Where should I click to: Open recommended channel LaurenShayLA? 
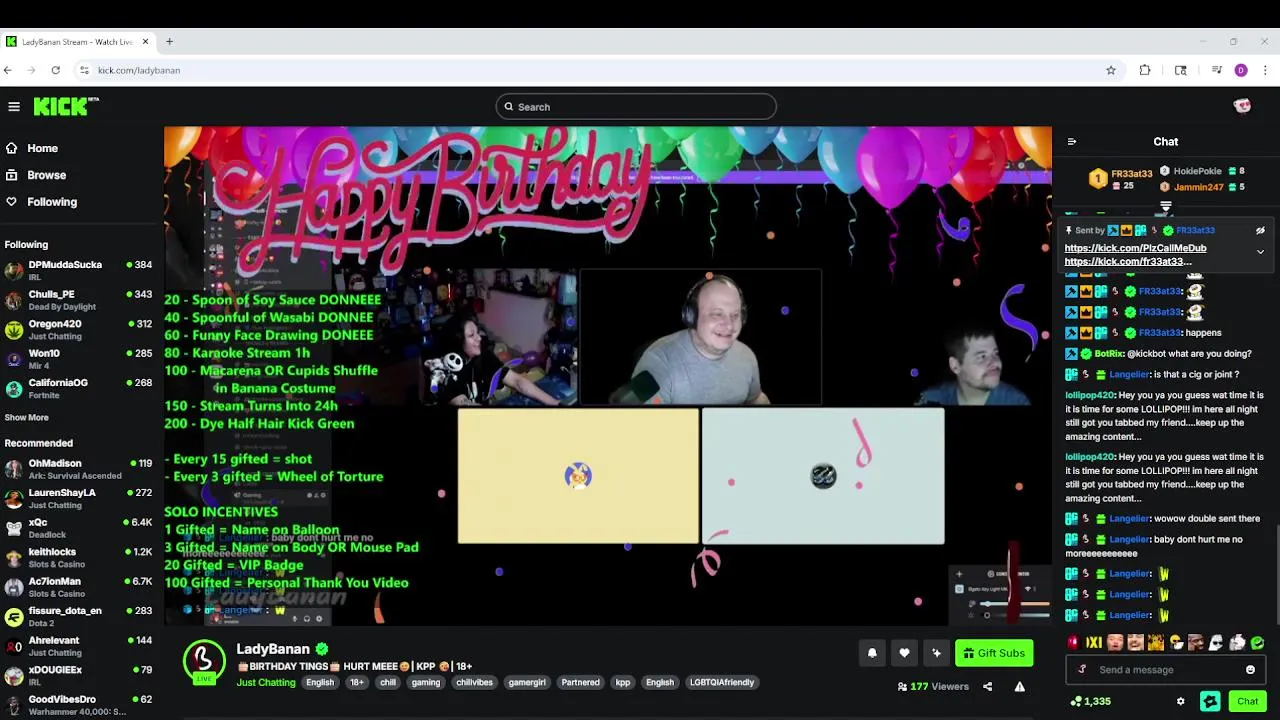pyautogui.click(x=80, y=498)
